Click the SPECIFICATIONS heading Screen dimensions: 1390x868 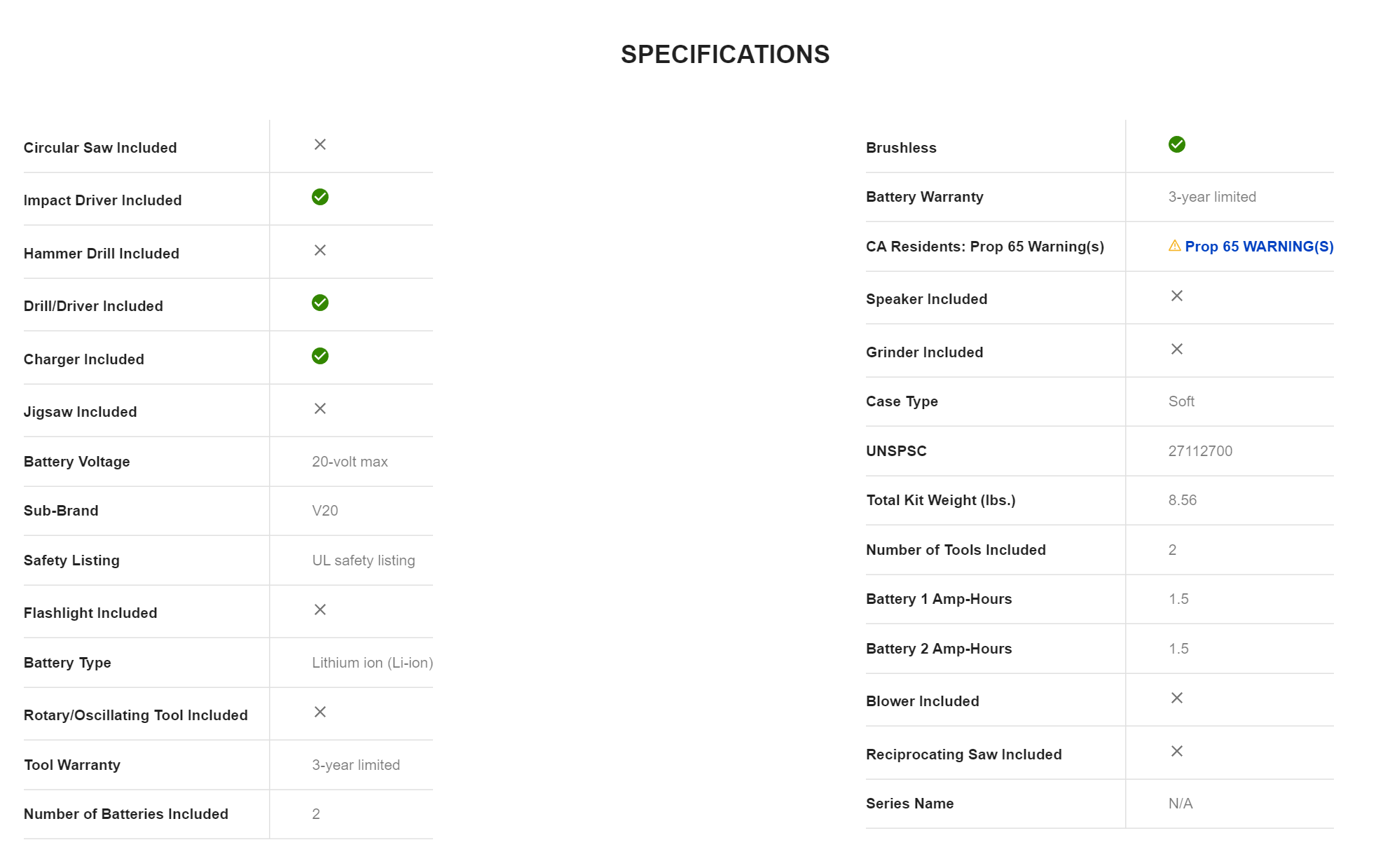[x=725, y=55]
